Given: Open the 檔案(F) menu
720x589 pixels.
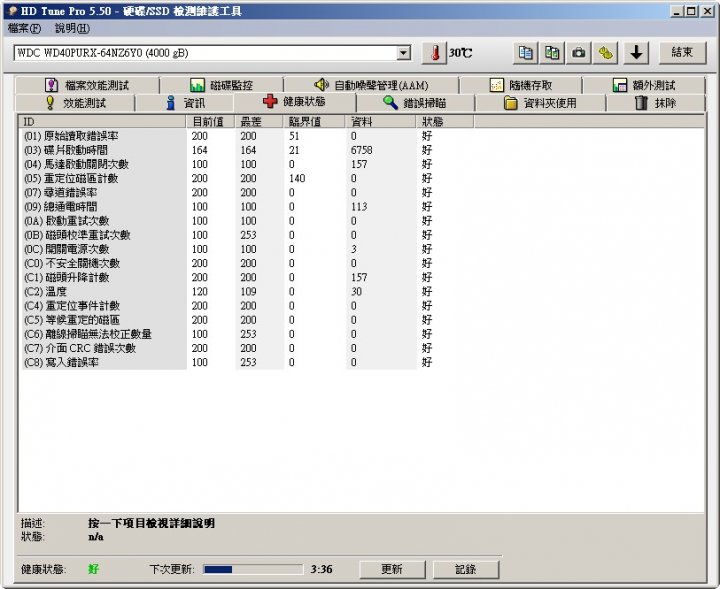Looking at the screenshot, I should (x=24, y=28).
